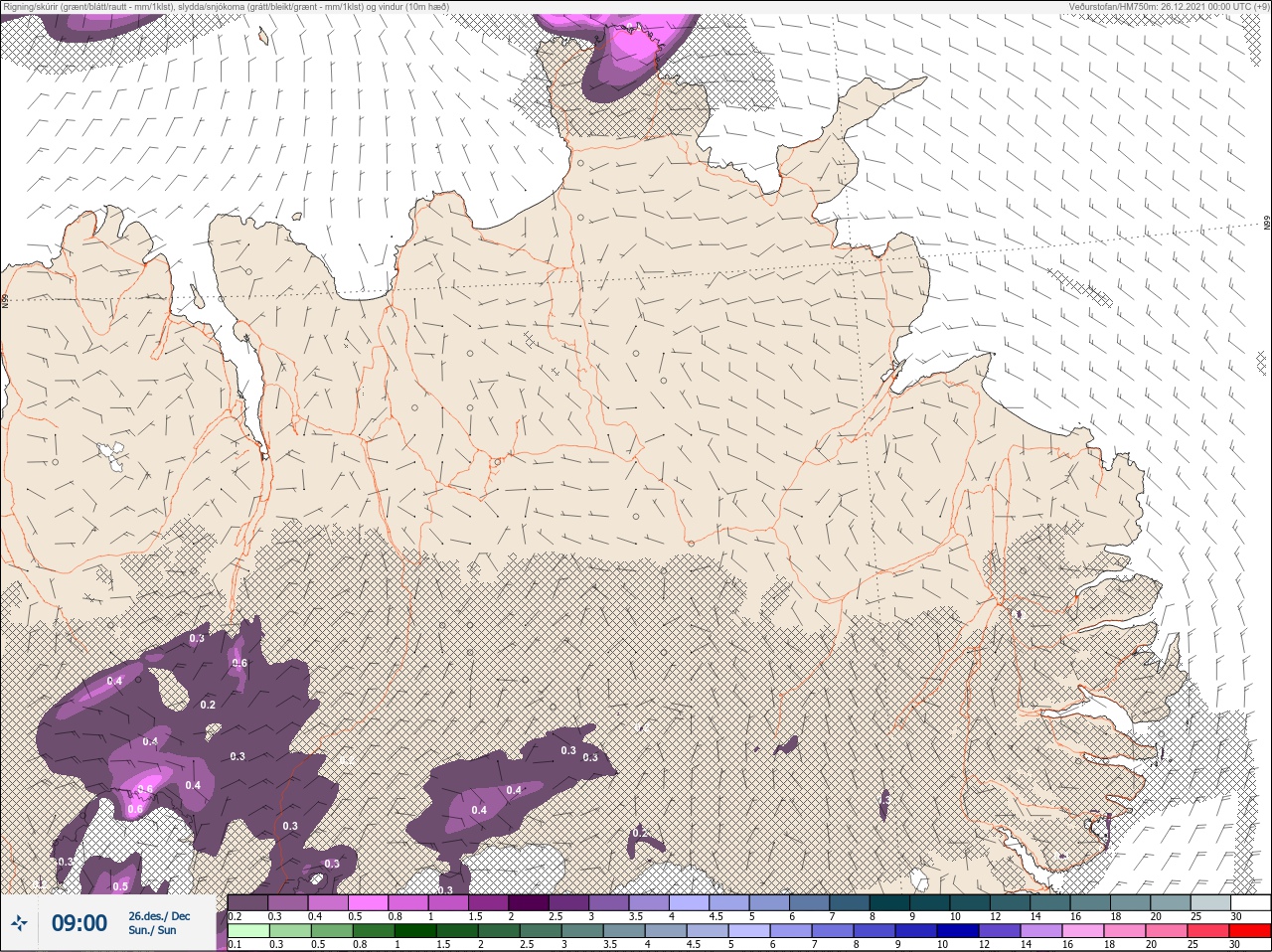Click the wind compass icon beside 09:00
Screen dimensions: 1272x952
pyautogui.click(x=20, y=924)
